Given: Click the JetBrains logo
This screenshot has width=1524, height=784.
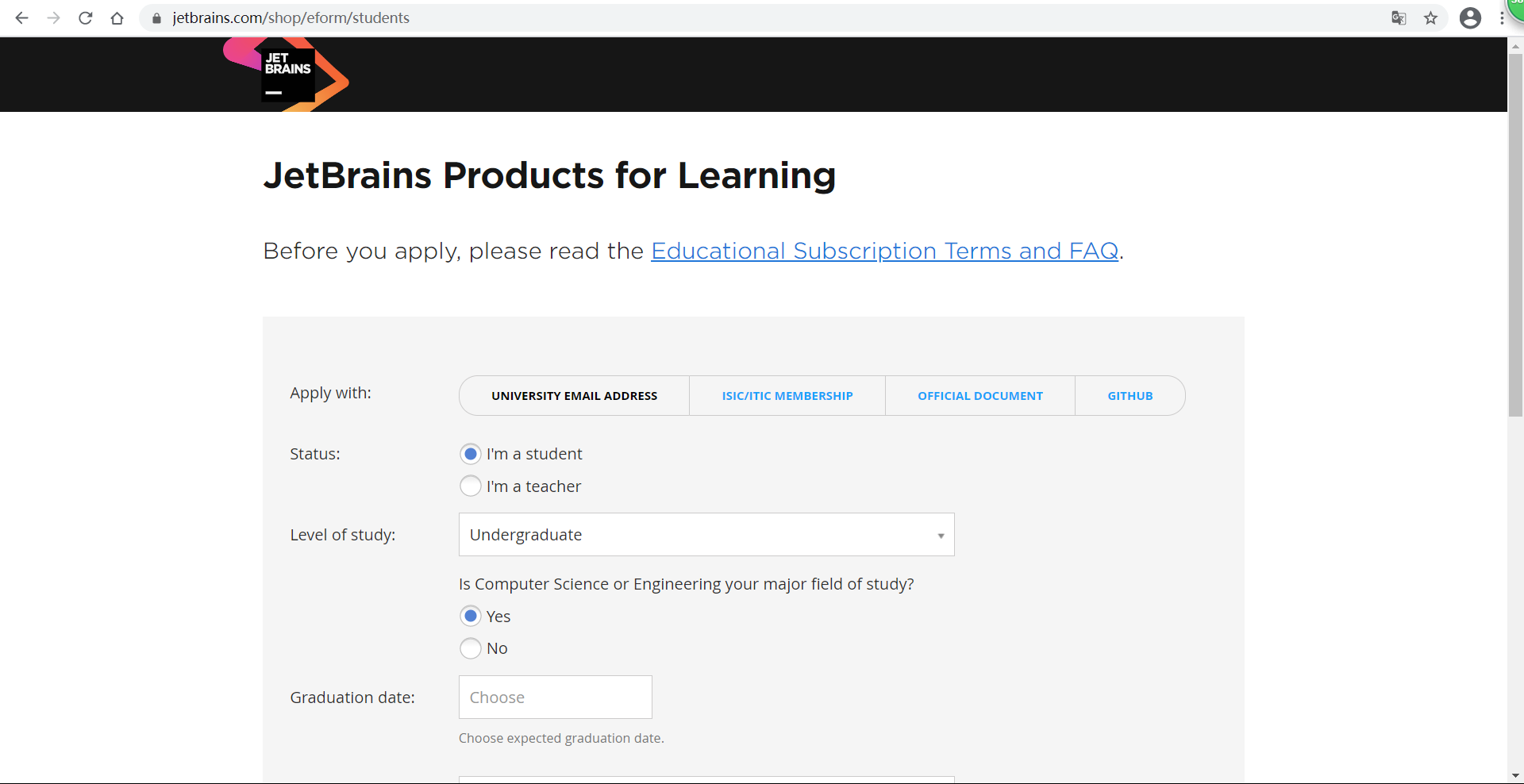Looking at the screenshot, I should point(287,75).
